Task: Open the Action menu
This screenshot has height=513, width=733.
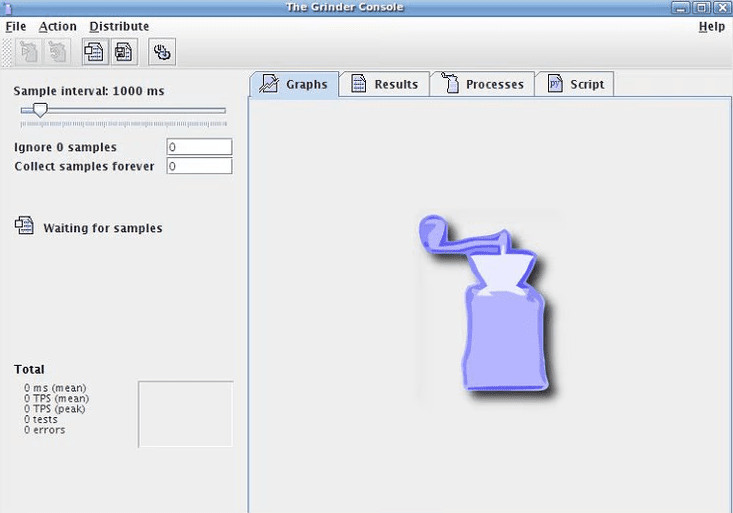Action: click(x=58, y=26)
